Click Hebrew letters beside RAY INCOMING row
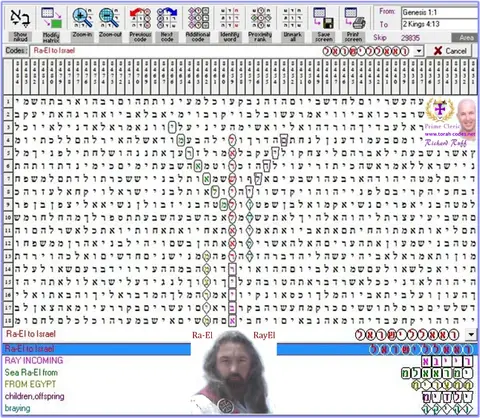This screenshot has height=418, width=480. tap(447, 361)
